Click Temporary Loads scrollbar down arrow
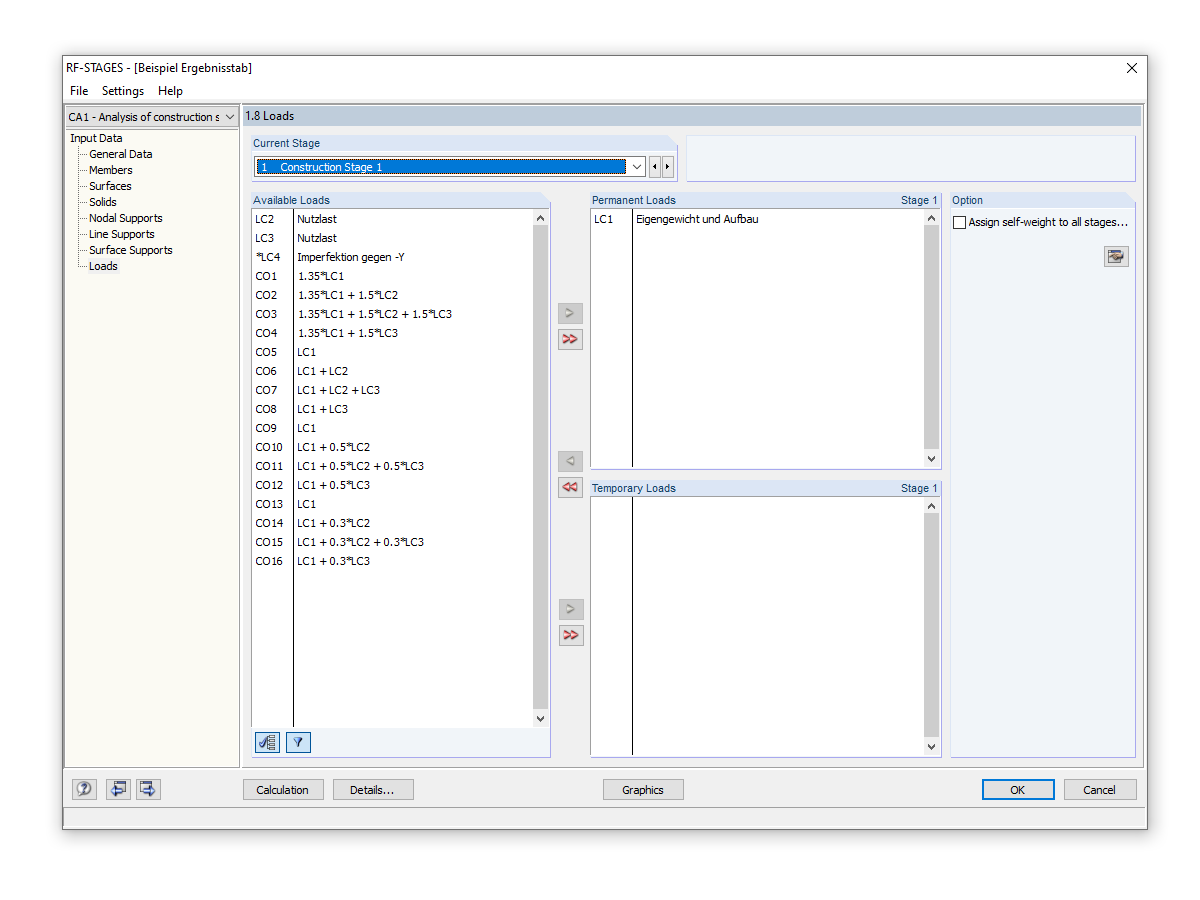Image resolution: width=1200 pixels, height=900 pixels. pyautogui.click(x=932, y=746)
